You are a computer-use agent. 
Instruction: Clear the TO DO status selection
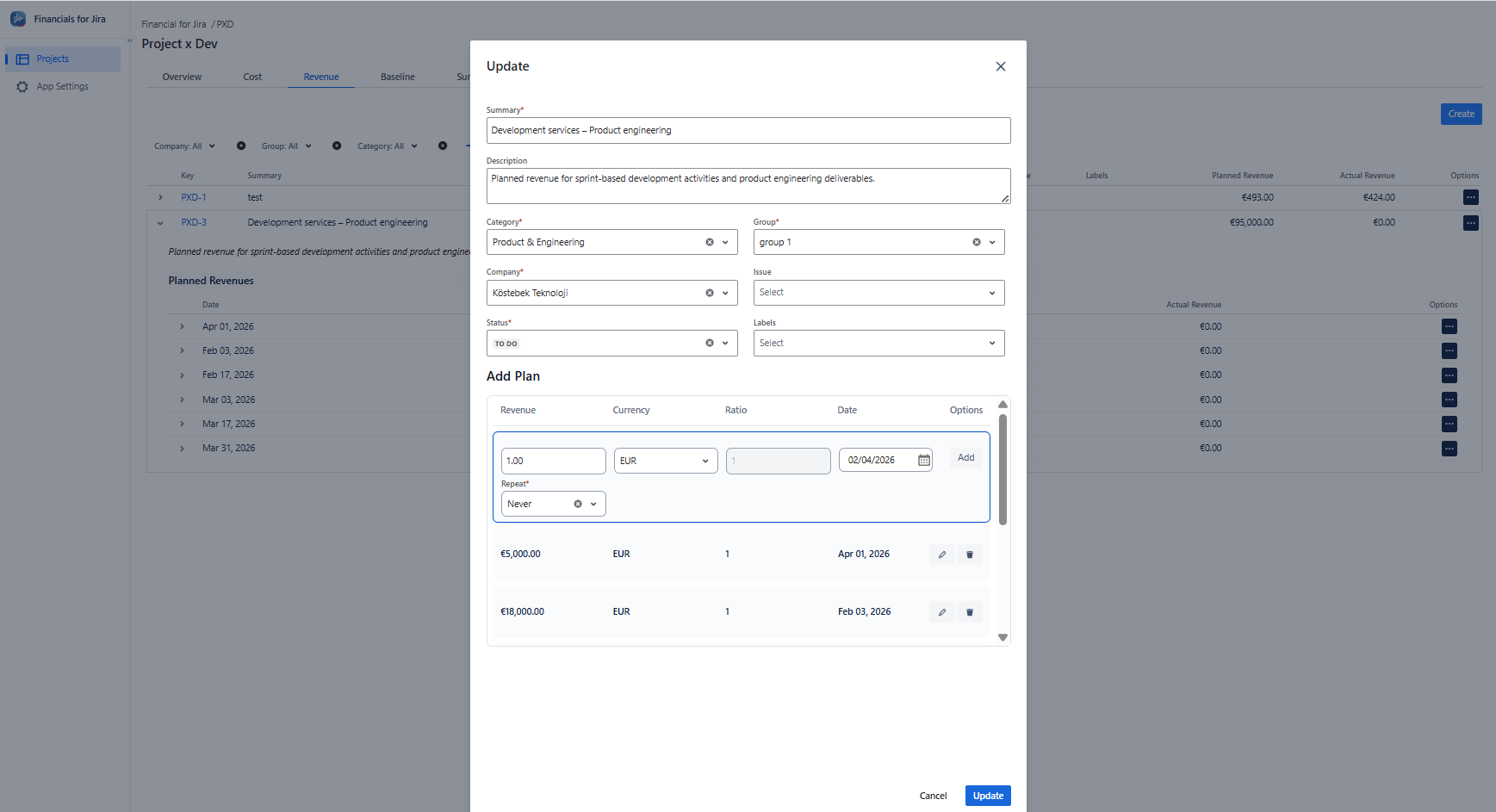pos(710,344)
